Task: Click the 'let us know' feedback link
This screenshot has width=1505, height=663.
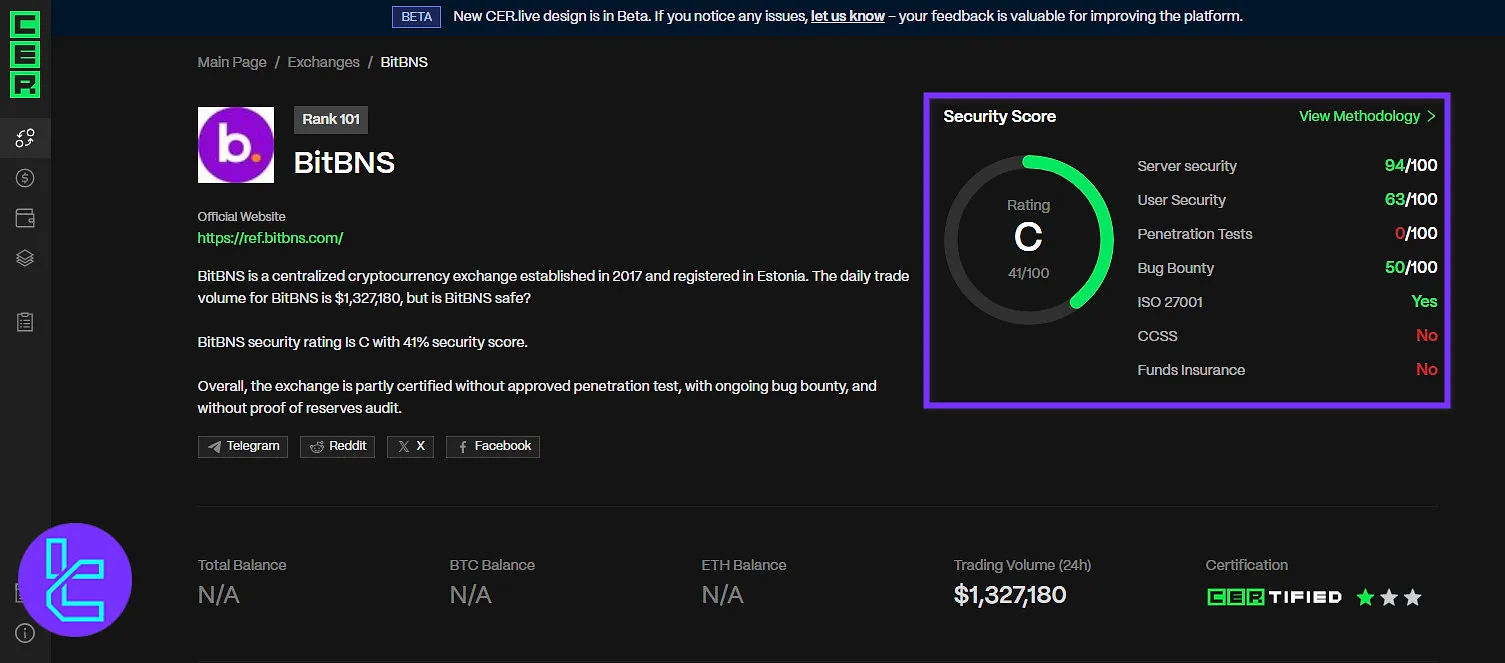Action: pos(847,16)
